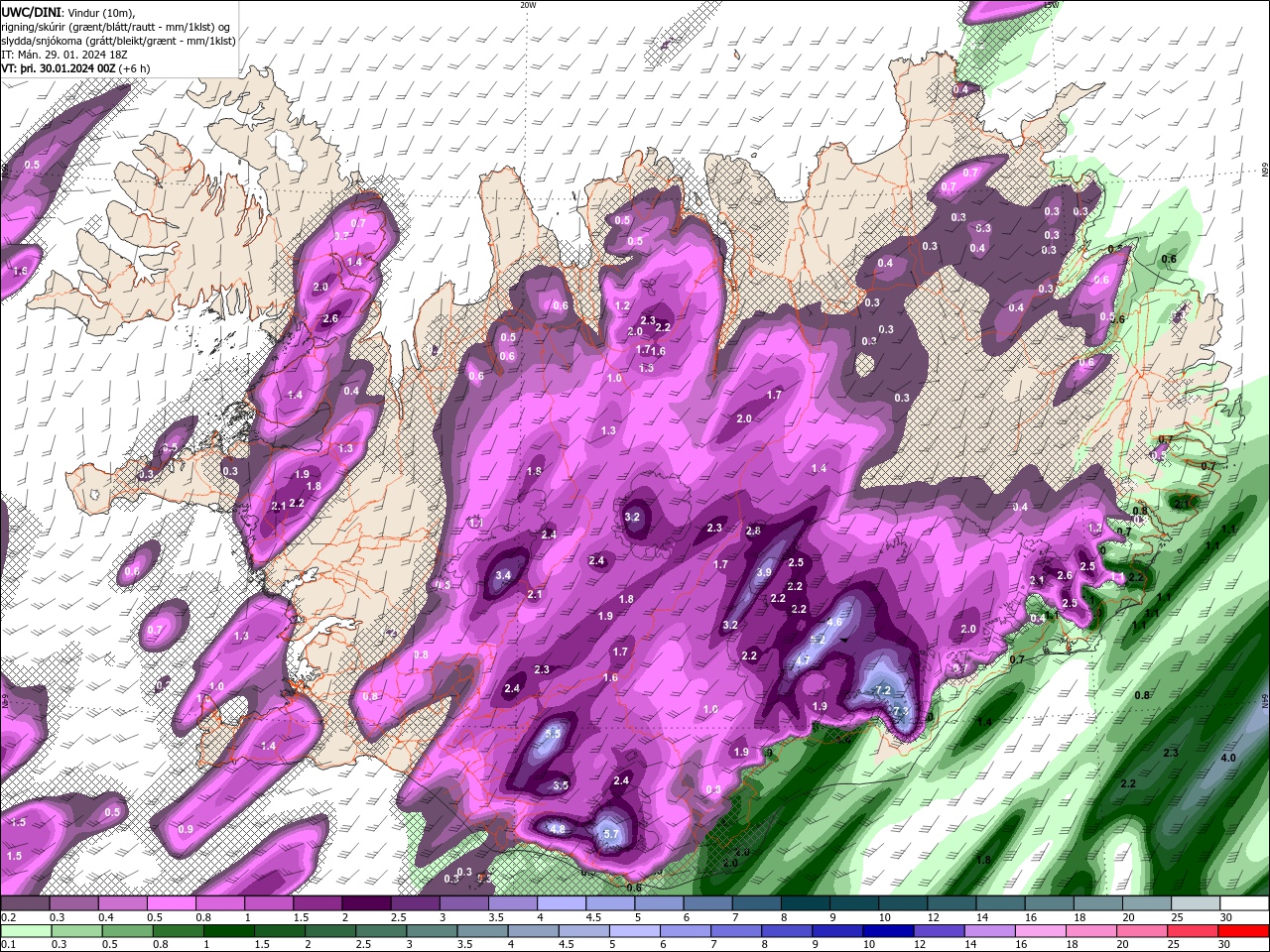Click the 7.2 precipitation value on map
This screenshot has height=952, width=1270.
tap(883, 690)
